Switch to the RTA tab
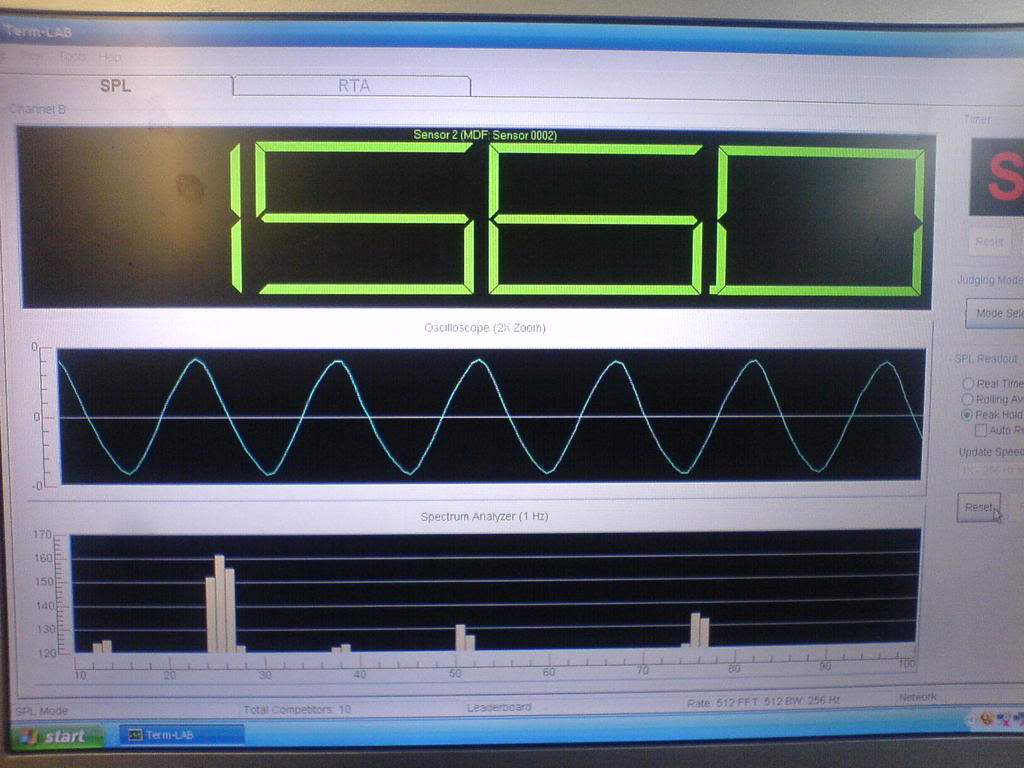1024x768 pixels. [353, 86]
